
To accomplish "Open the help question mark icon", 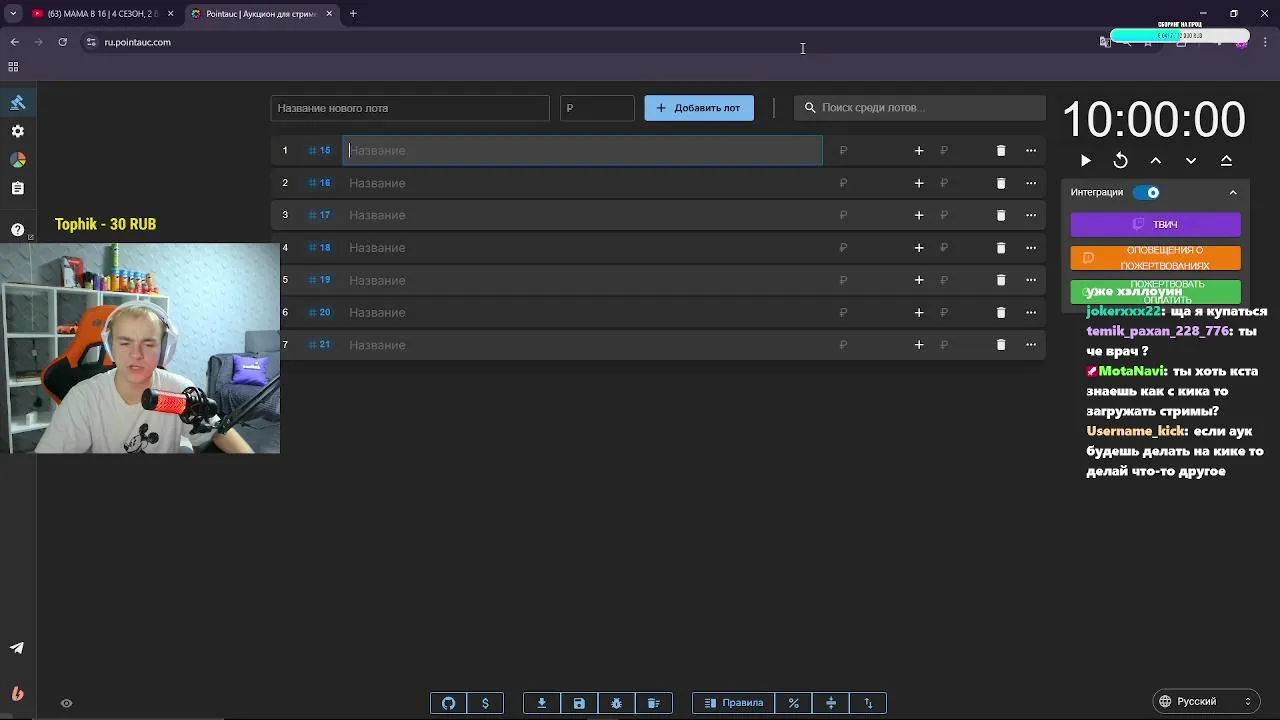I will pos(17,229).
